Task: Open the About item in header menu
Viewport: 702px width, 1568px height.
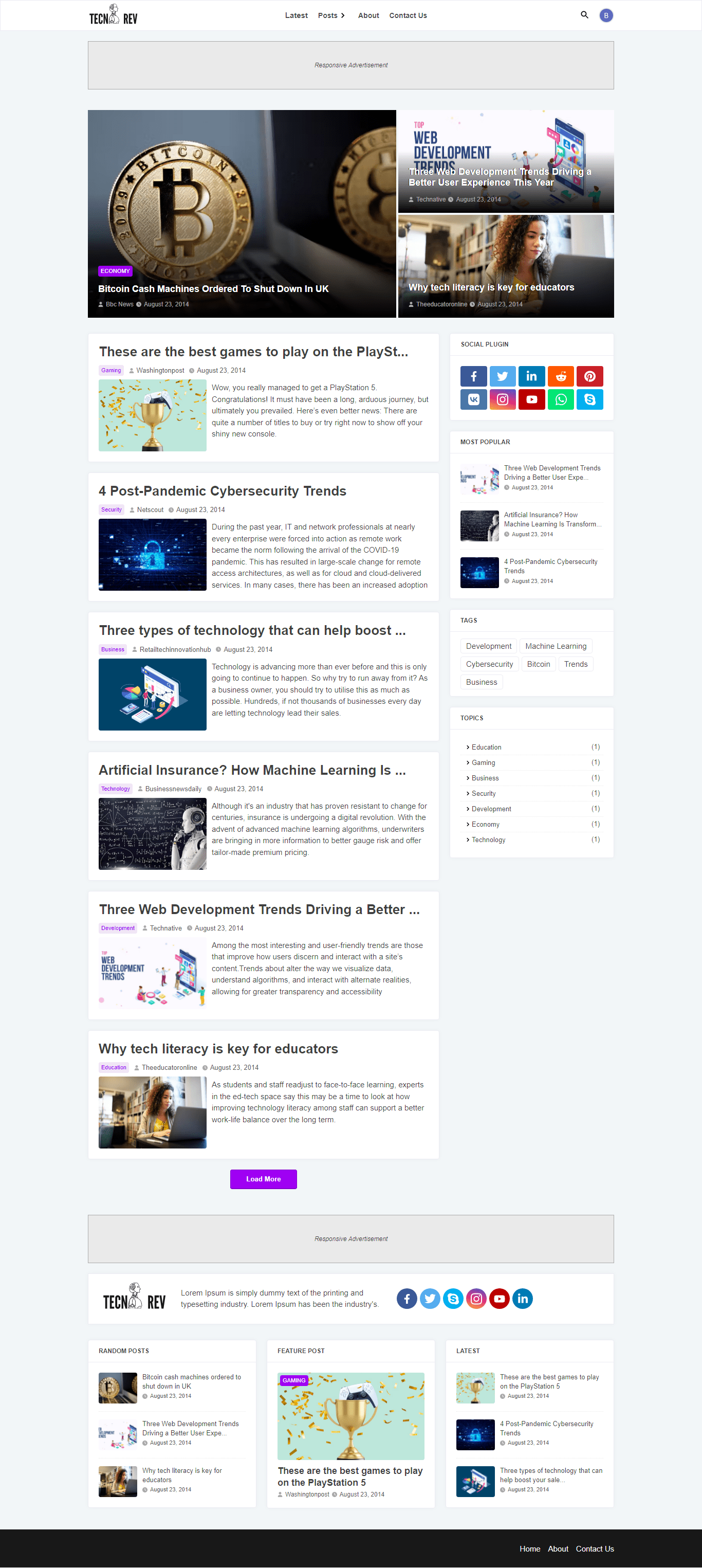Action: coord(368,15)
